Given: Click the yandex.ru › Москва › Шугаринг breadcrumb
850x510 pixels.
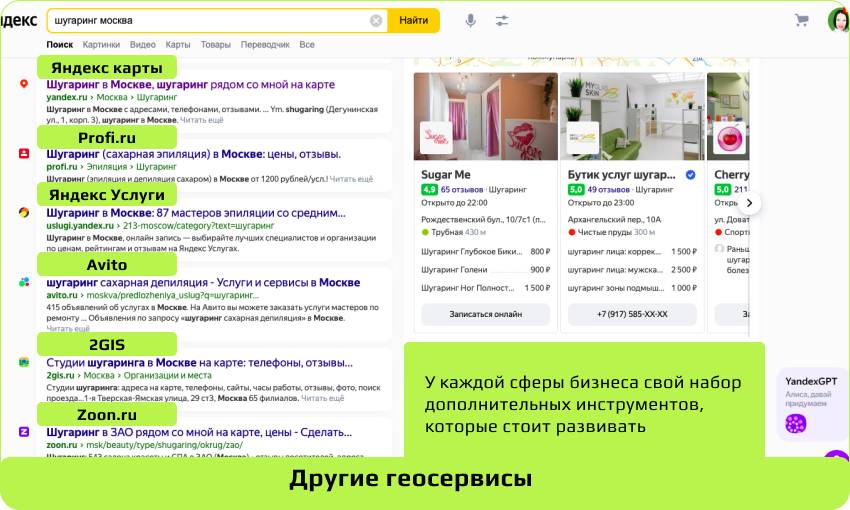Looking at the screenshot, I should 112,98.
